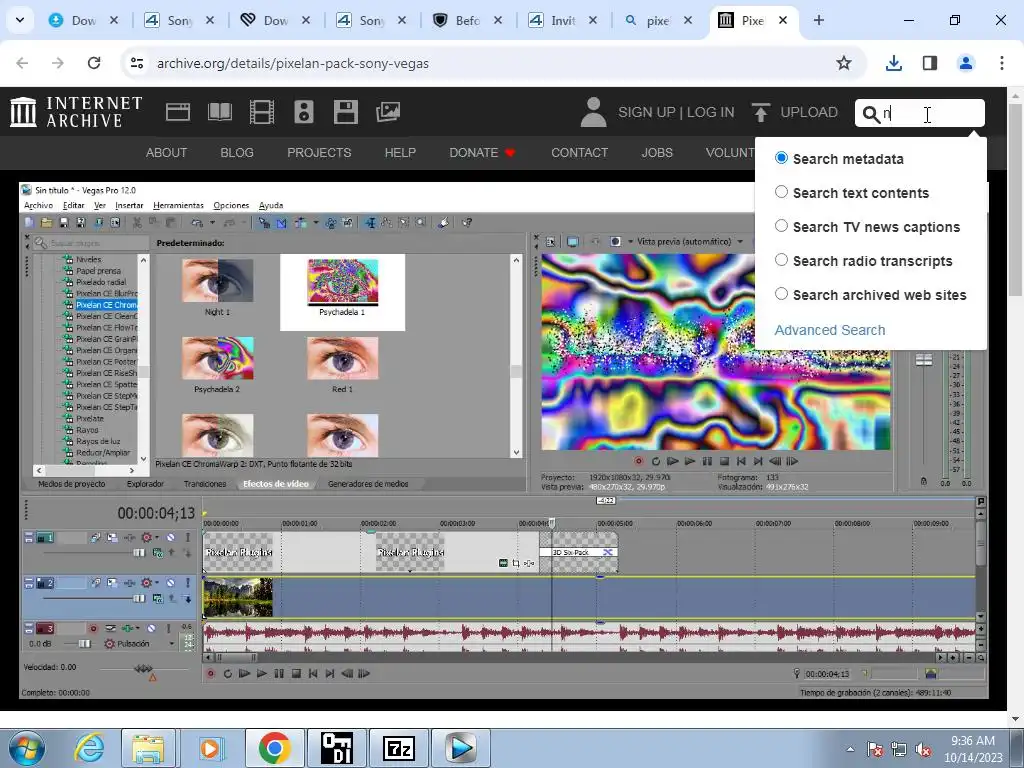Open the Images icon in the header
The image size is (1024, 768).
click(x=388, y=112)
